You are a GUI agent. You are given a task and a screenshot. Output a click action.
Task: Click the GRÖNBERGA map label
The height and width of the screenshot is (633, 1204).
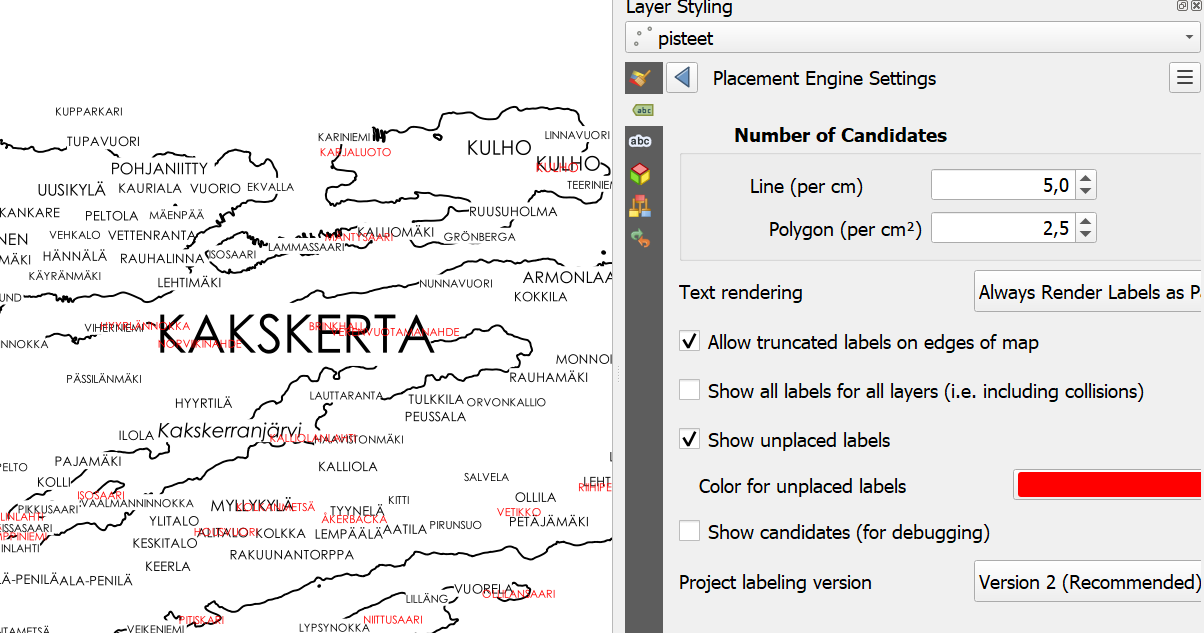479,237
